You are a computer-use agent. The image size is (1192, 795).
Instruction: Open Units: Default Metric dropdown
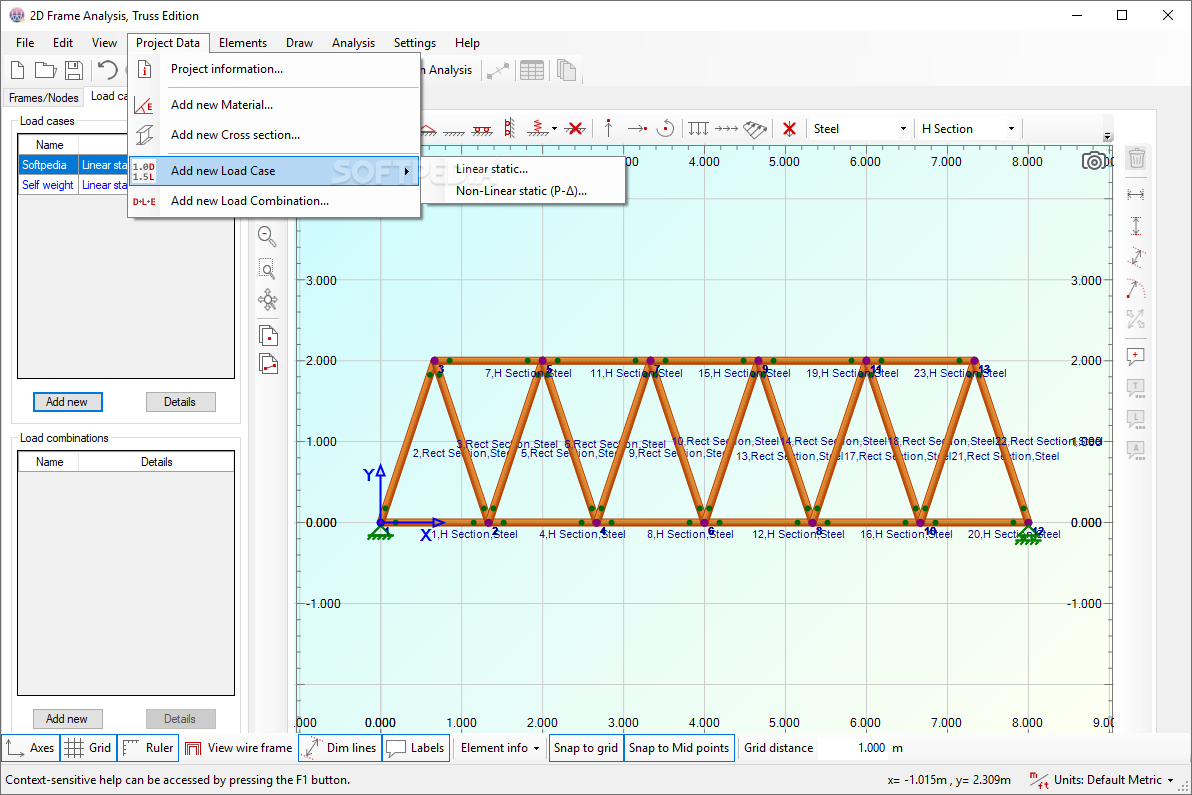[1102, 780]
